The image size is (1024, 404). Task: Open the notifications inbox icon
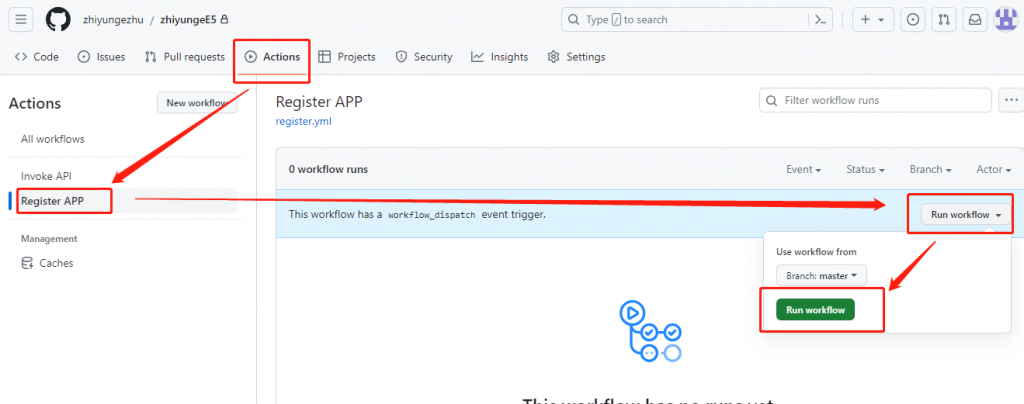[x=974, y=19]
